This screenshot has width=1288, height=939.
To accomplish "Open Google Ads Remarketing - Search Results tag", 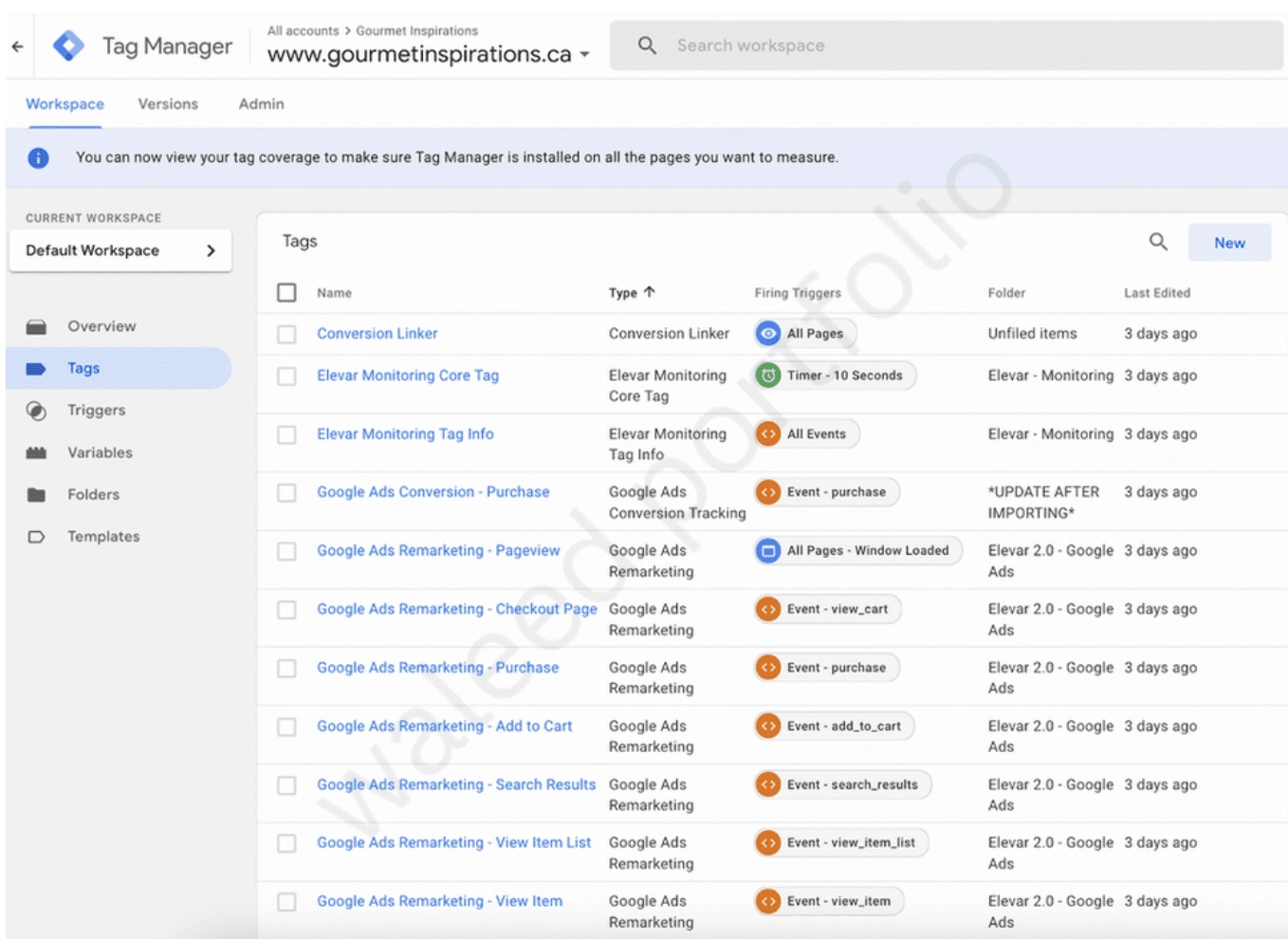I will [x=456, y=785].
